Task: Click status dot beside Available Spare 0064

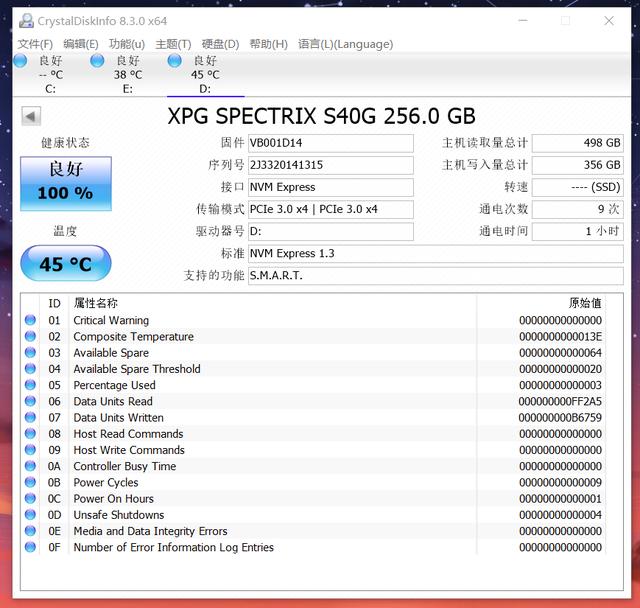Action: tap(30, 353)
